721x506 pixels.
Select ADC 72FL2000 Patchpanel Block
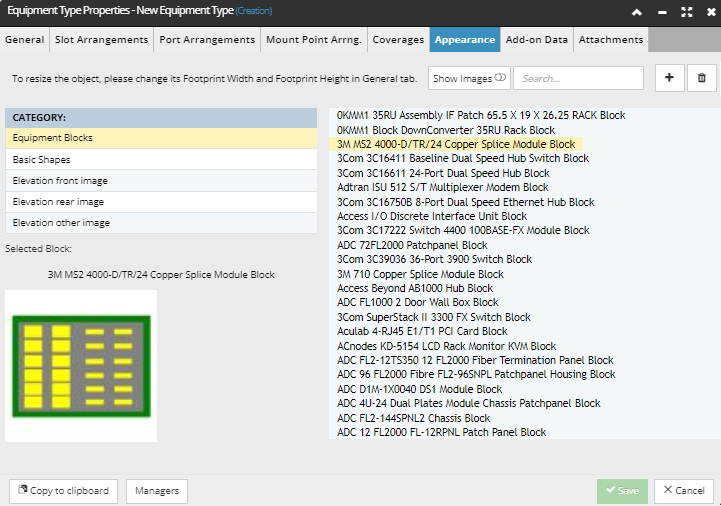(x=412, y=246)
